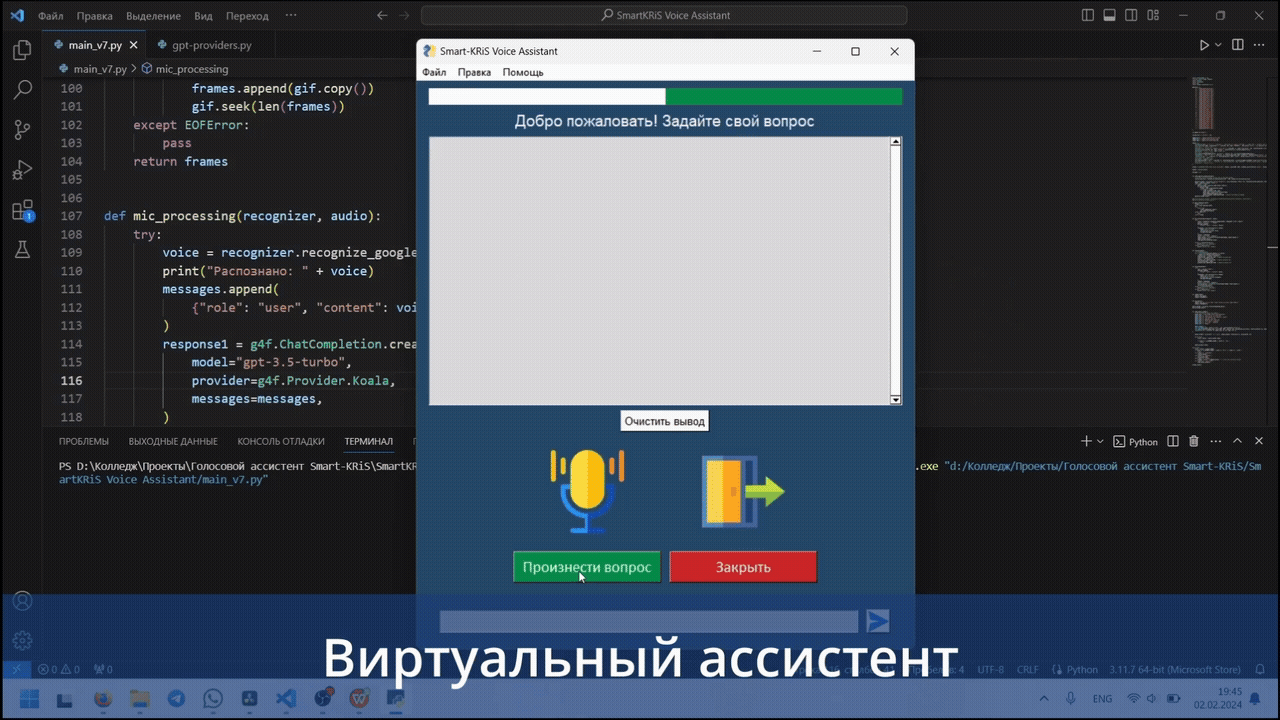The height and width of the screenshot is (720, 1280).
Task: Open the Customize Layout icon in title bar
Action: click(1154, 15)
